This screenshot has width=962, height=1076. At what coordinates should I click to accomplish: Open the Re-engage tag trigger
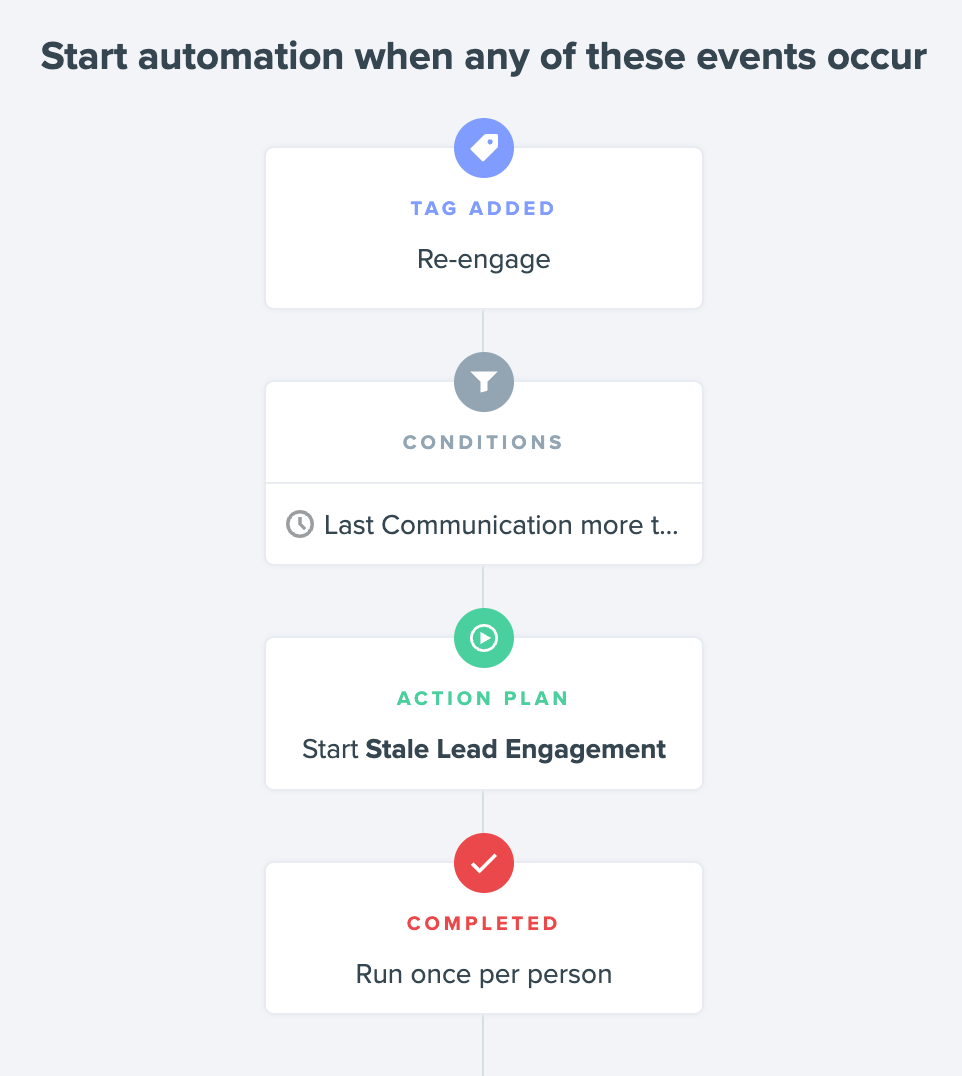click(484, 259)
